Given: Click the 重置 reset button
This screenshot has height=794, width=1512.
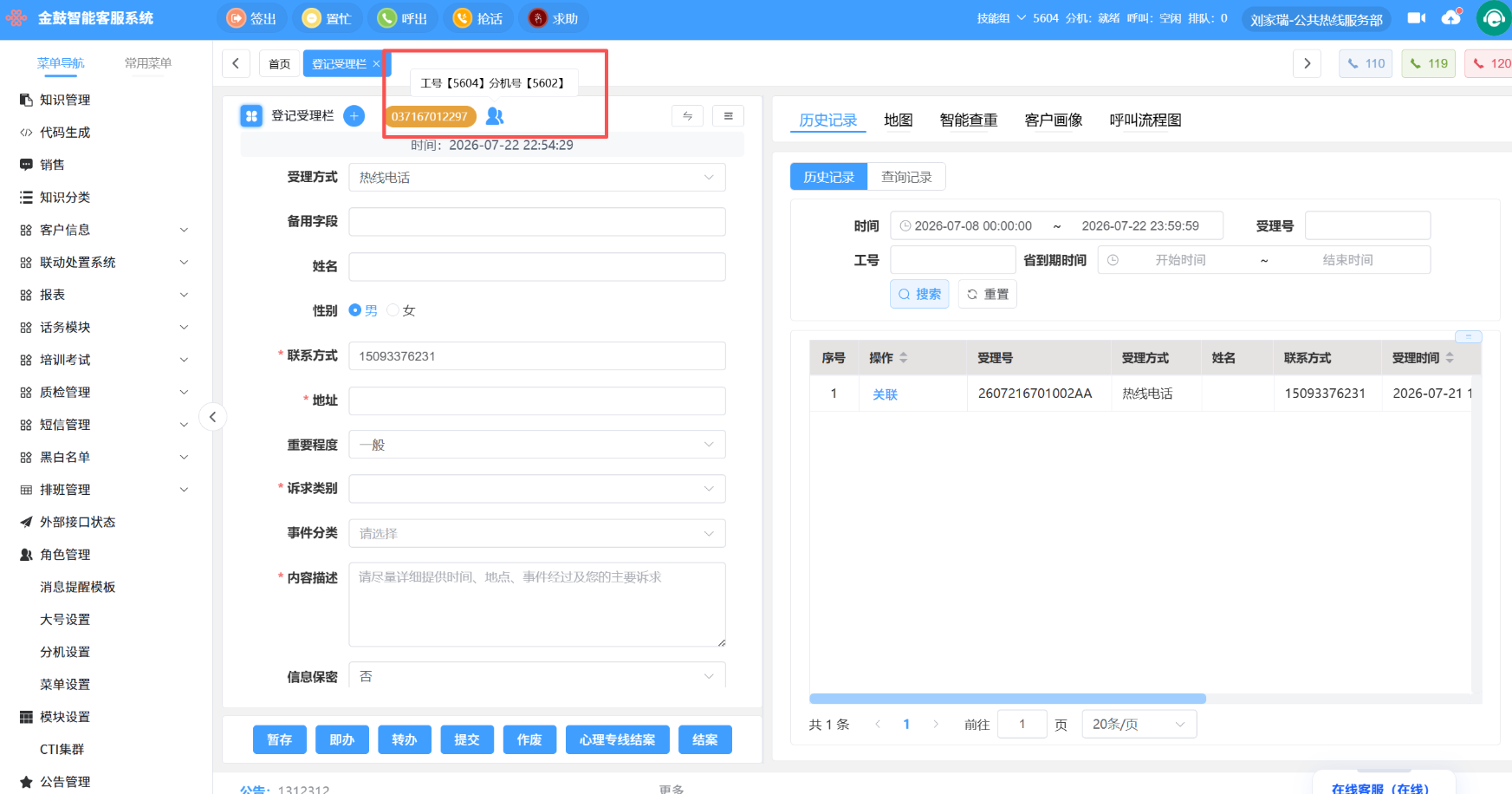Looking at the screenshot, I should (988, 294).
